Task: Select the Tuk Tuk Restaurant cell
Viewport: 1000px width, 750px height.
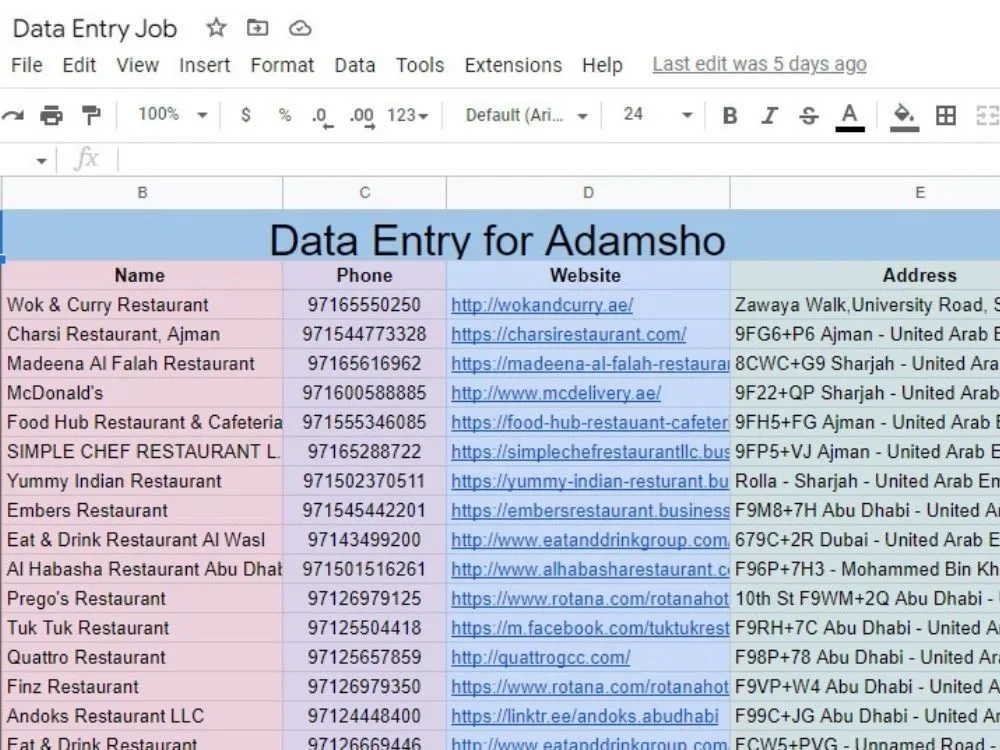Action: (x=142, y=628)
